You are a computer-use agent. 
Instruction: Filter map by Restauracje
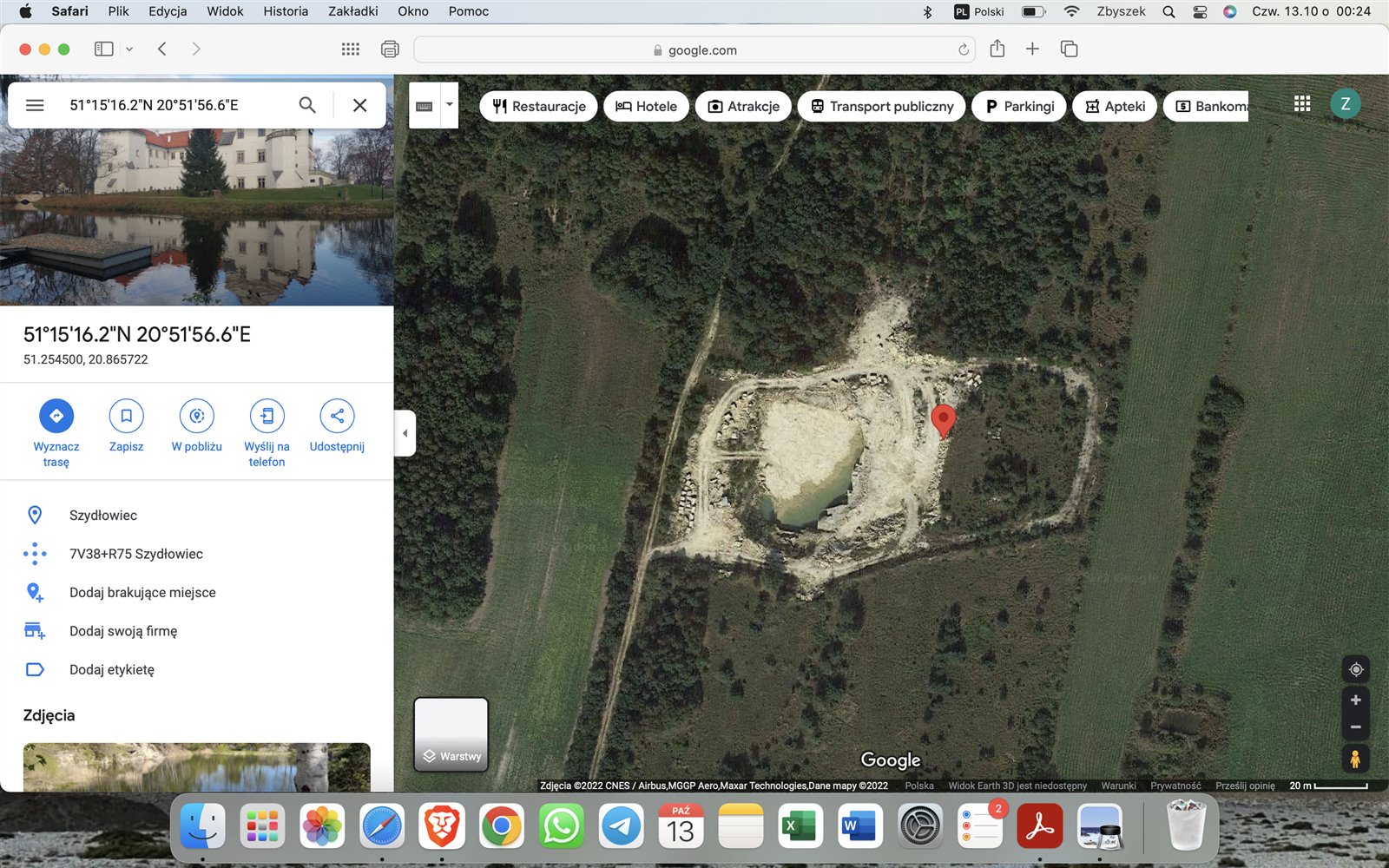tap(539, 106)
